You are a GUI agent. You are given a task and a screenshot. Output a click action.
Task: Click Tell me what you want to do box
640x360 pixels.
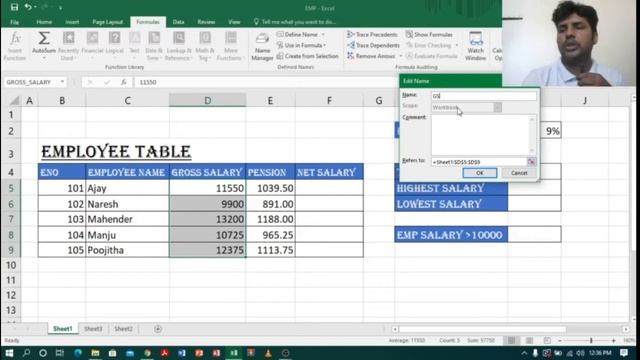coord(295,22)
